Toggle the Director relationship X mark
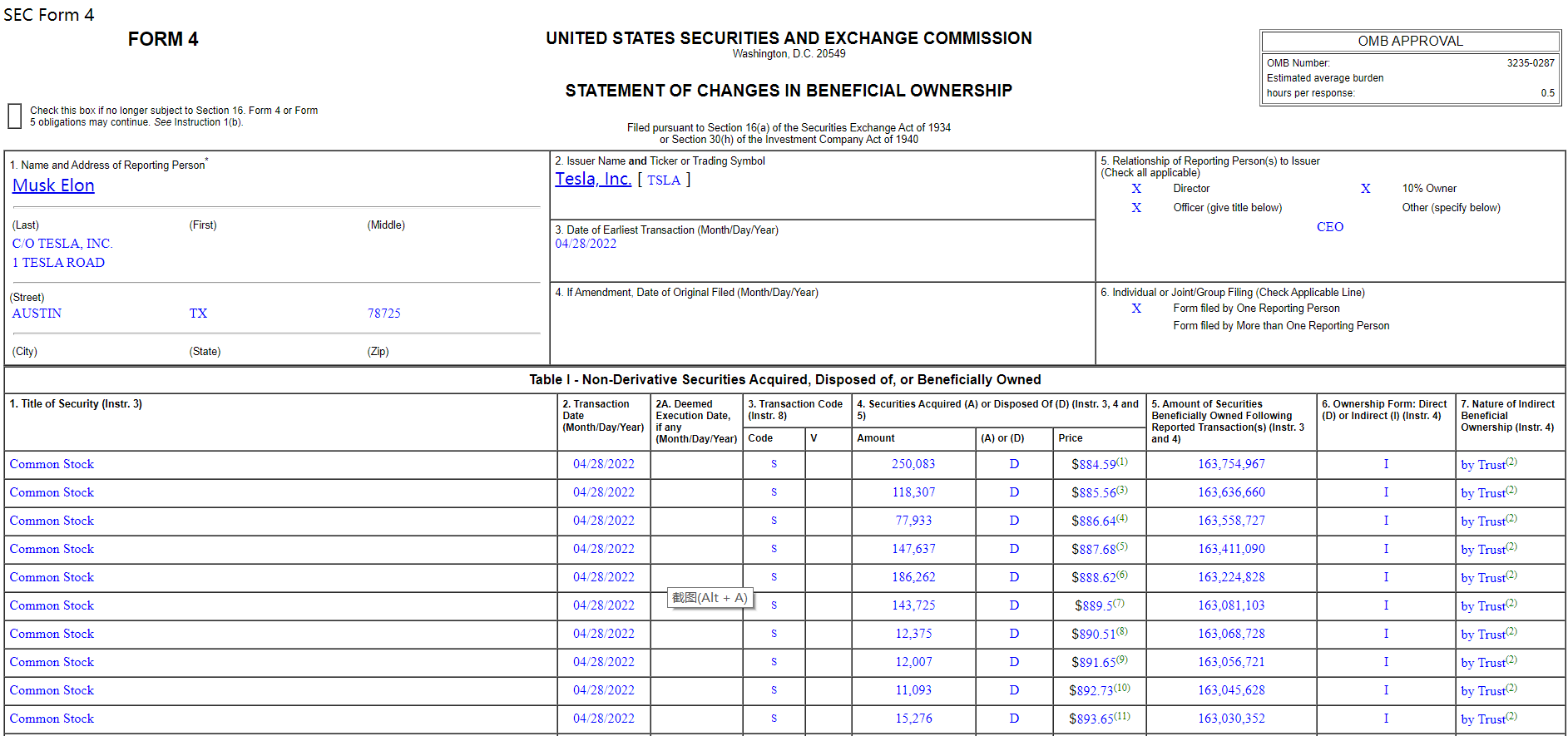 click(1136, 189)
